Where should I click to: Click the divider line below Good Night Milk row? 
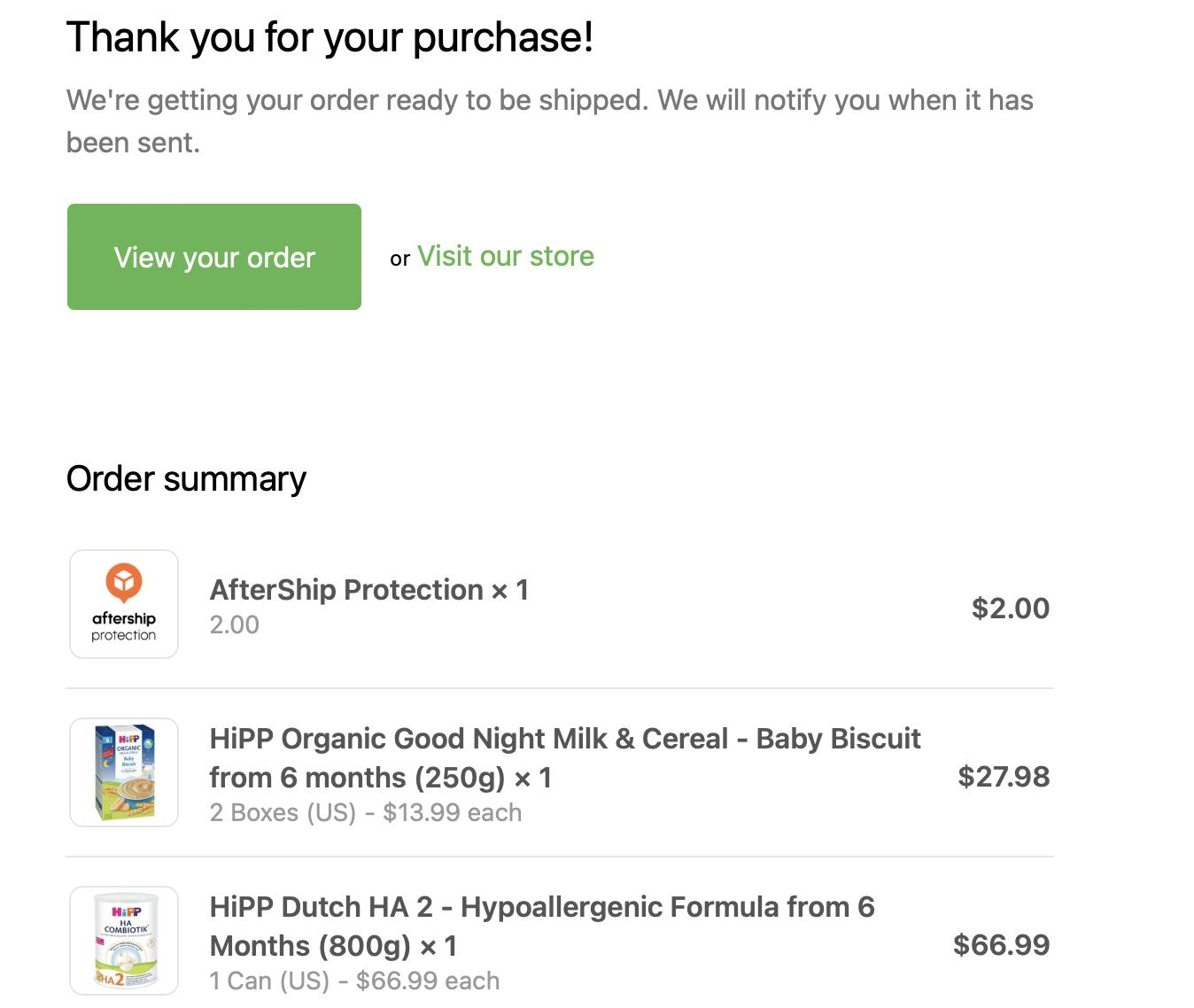[x=560, y=857]
